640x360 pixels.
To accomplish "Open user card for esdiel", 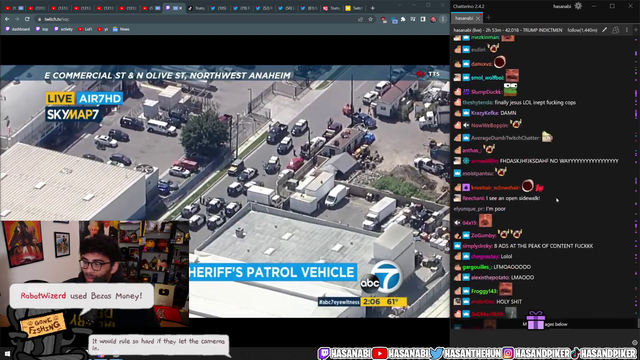I will [478, 50].
